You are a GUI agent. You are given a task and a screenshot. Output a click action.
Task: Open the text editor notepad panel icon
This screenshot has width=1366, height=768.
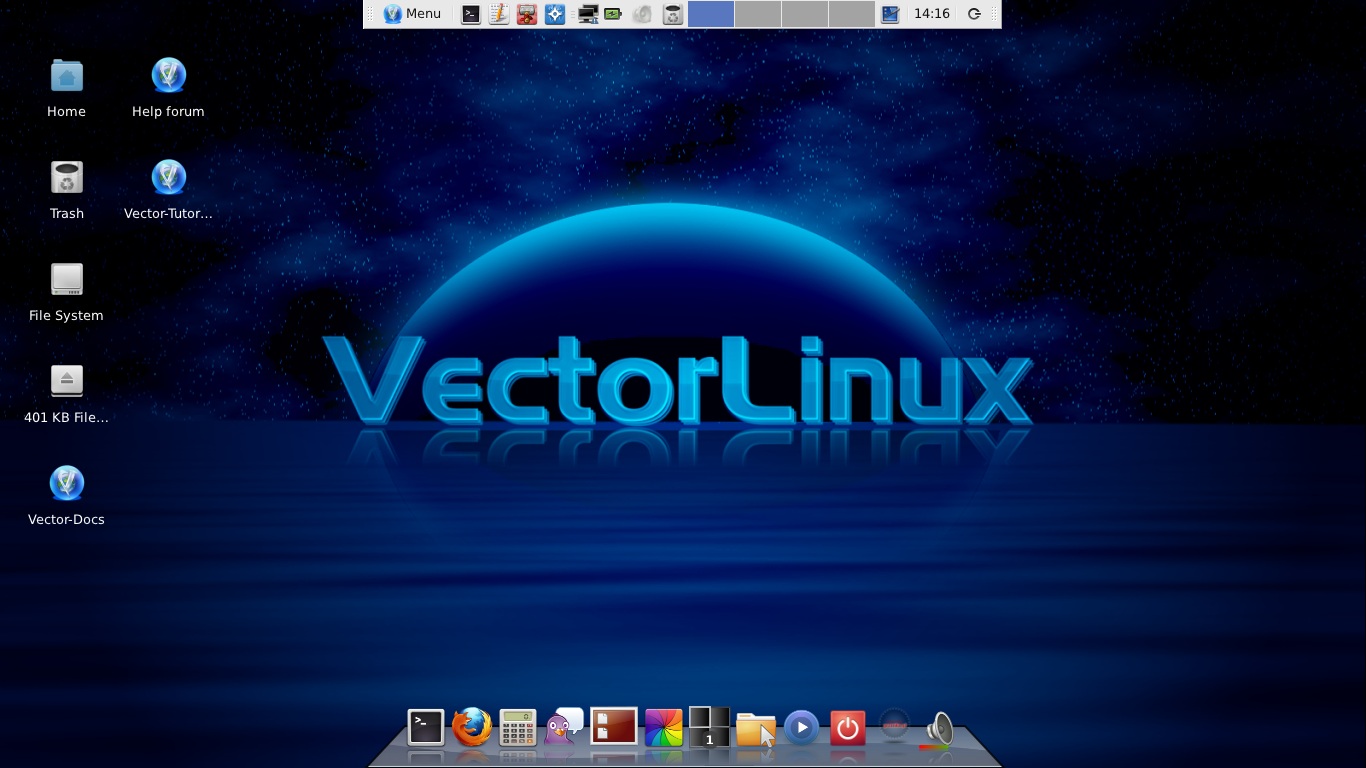[x=498, y=14]
